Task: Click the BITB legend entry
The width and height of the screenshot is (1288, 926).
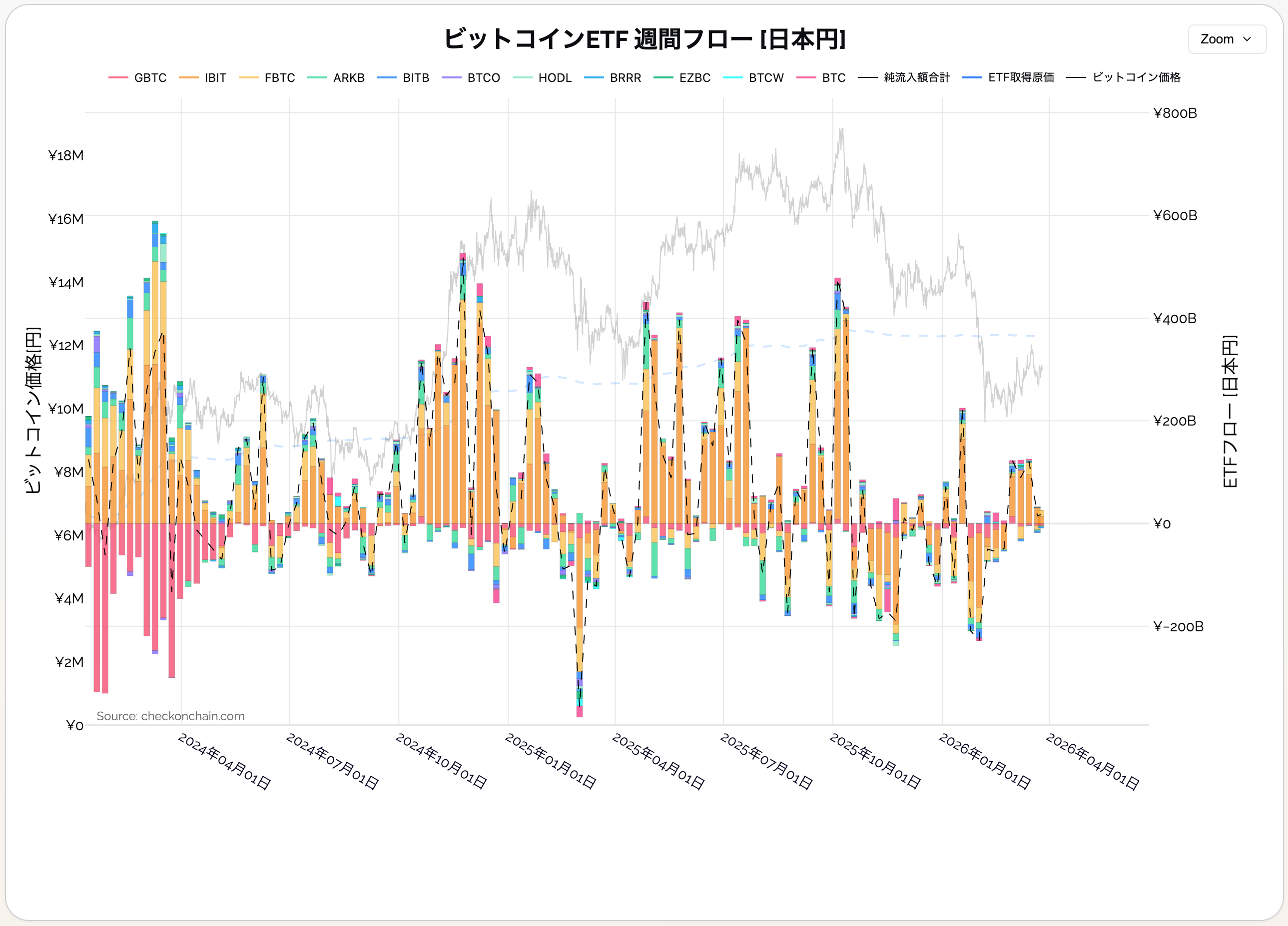Action: pos(416,78)
